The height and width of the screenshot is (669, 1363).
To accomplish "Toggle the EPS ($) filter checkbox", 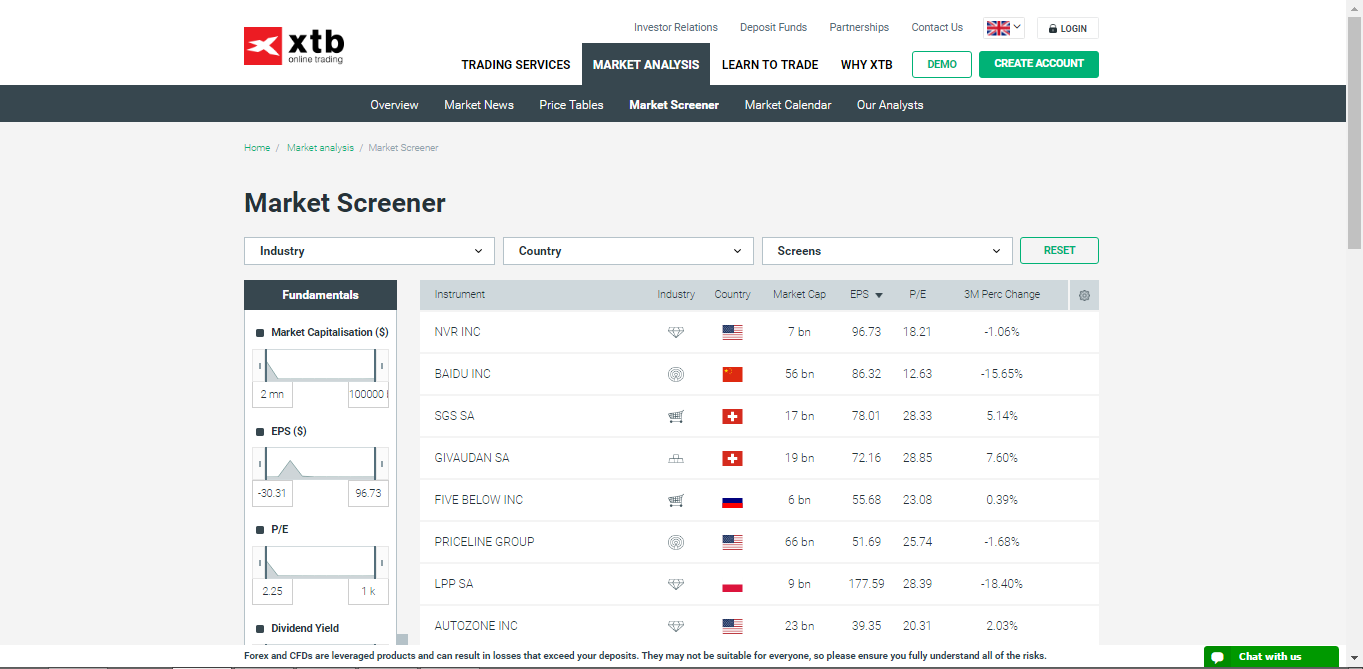I will (x=261, y=432).
